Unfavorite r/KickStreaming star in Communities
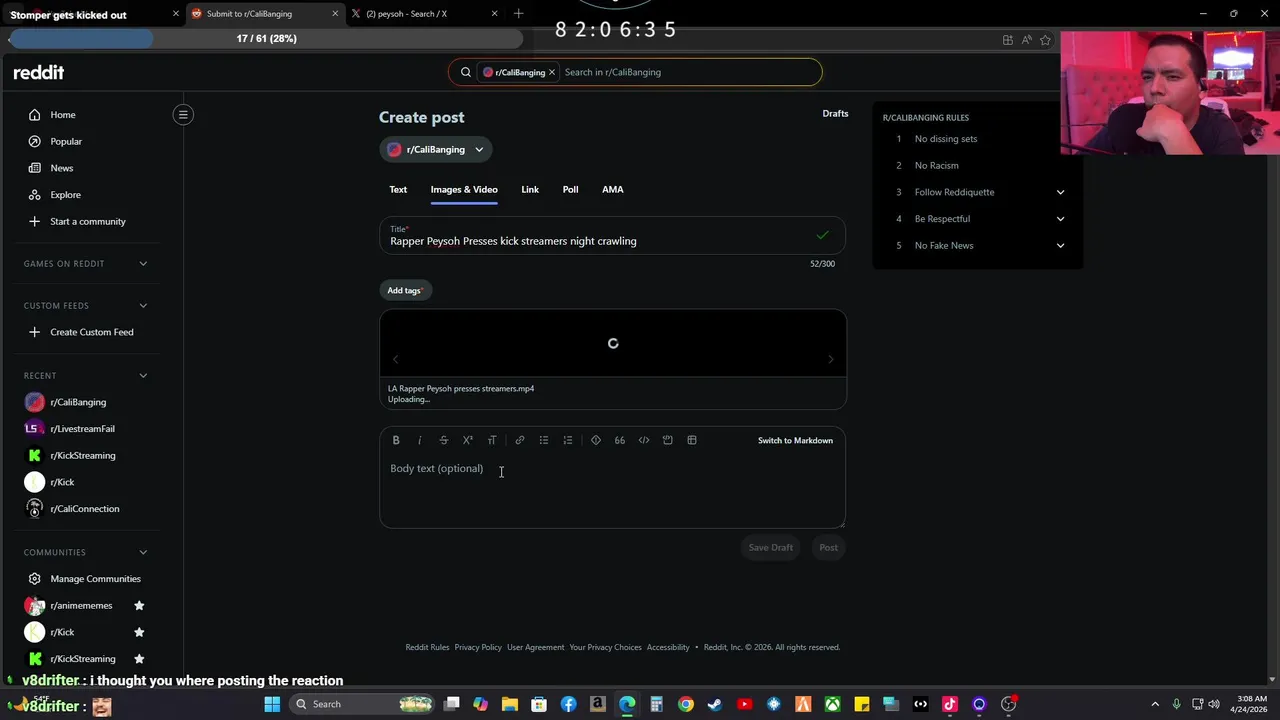Image resolution: width=1280 pixels, height=720 pixels. point(139,659)
